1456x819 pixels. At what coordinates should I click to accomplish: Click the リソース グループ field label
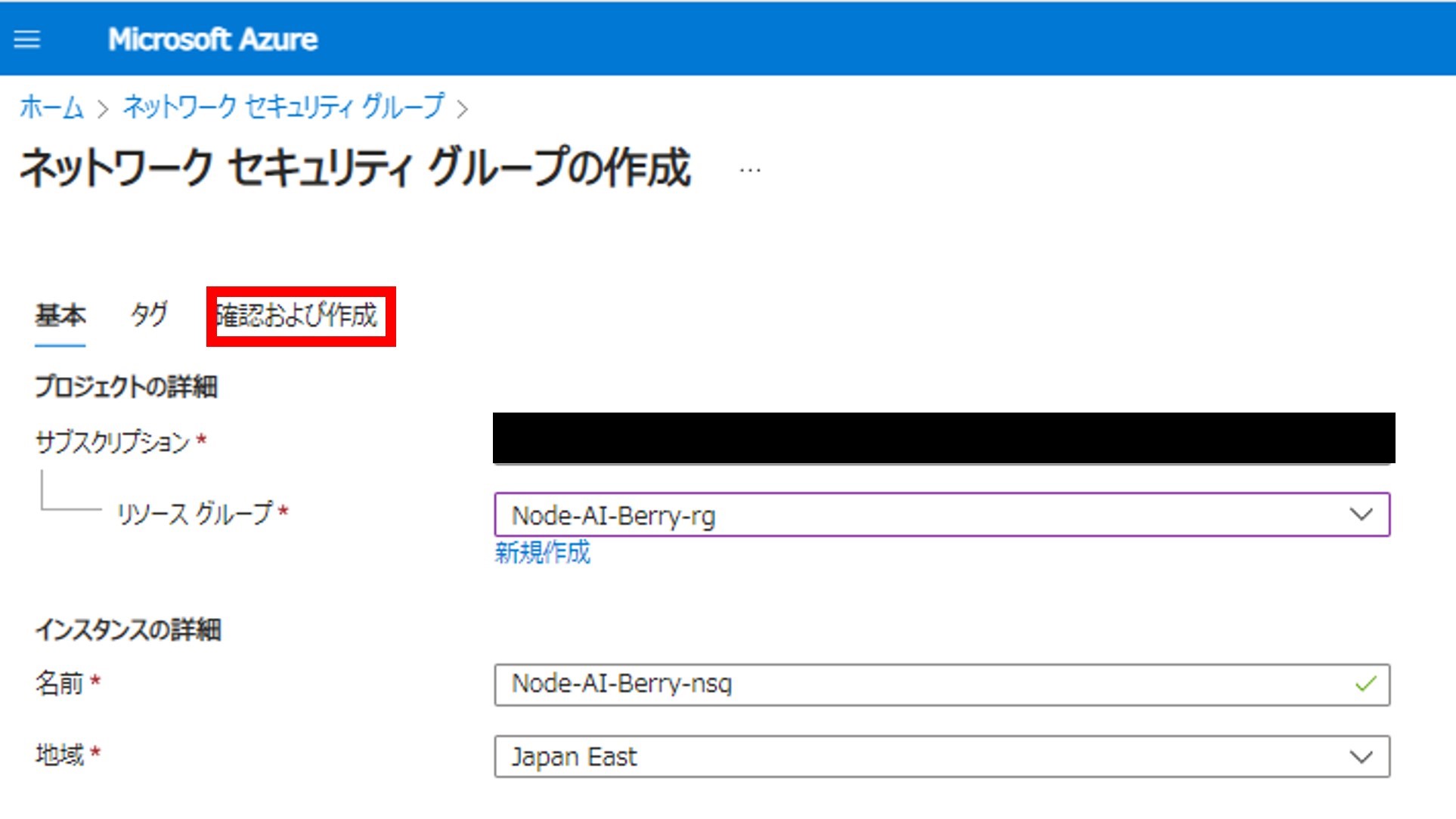click(194, 514)
